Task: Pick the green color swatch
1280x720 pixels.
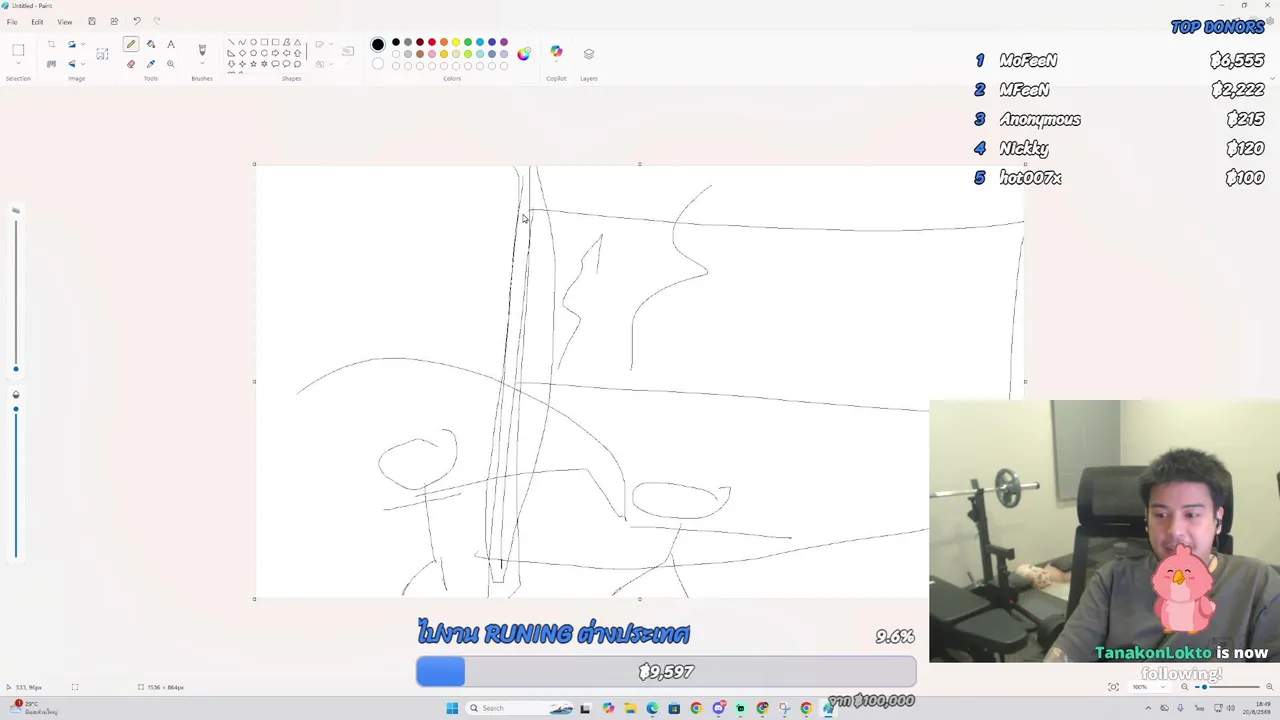Action: pos(468,42)
